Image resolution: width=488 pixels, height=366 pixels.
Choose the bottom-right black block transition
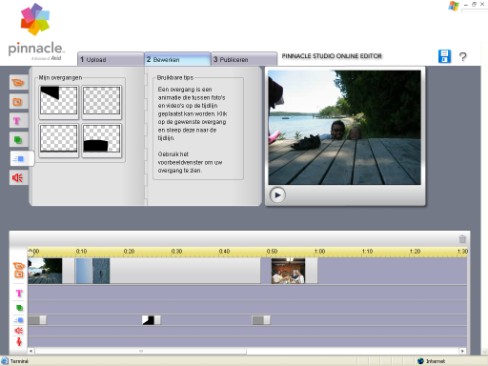[102, 139]
